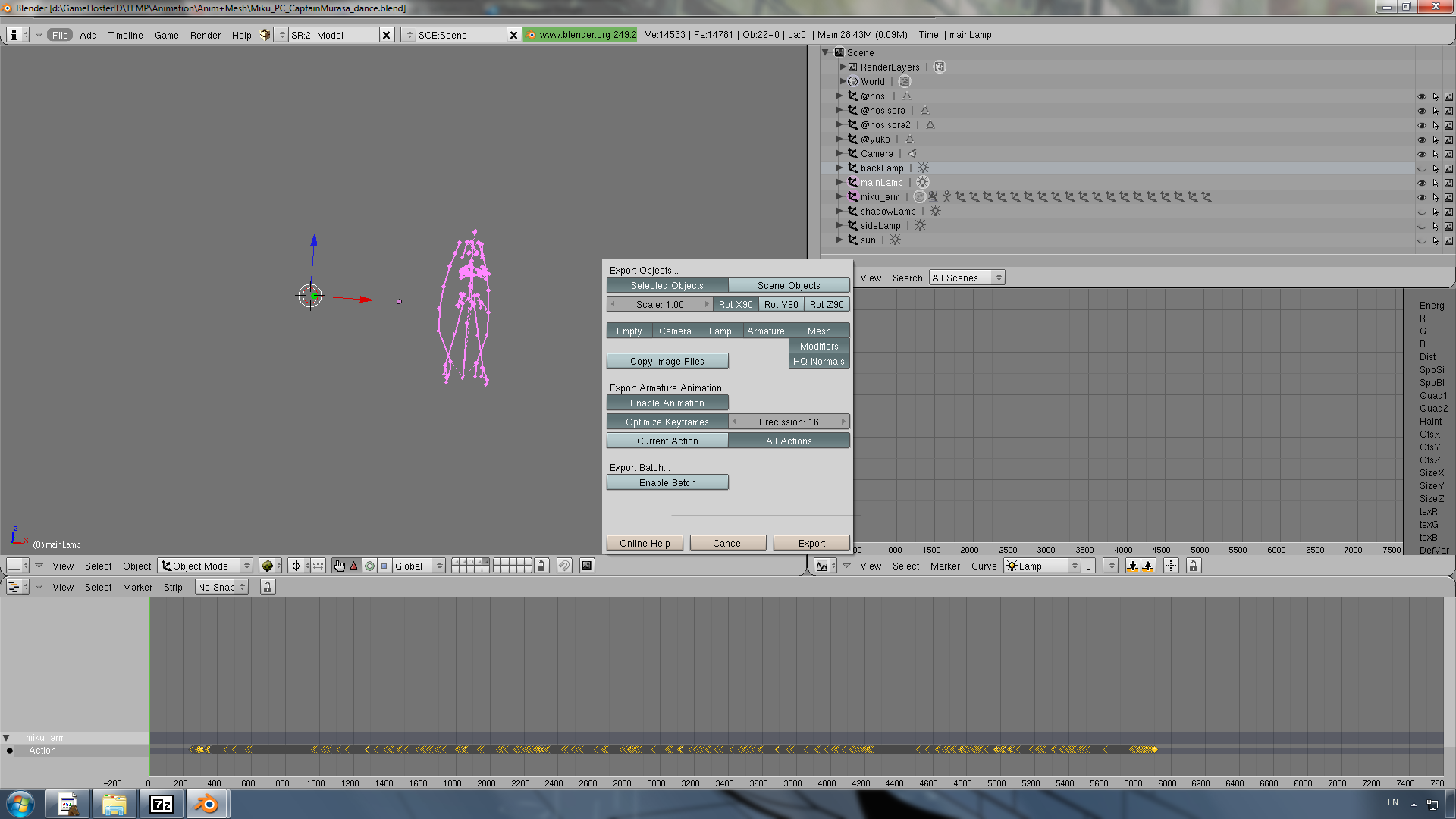Click copy IPO curves down-arrow icon
1456x819 pixels.
pyautogui.click(x=1133, y=566)
